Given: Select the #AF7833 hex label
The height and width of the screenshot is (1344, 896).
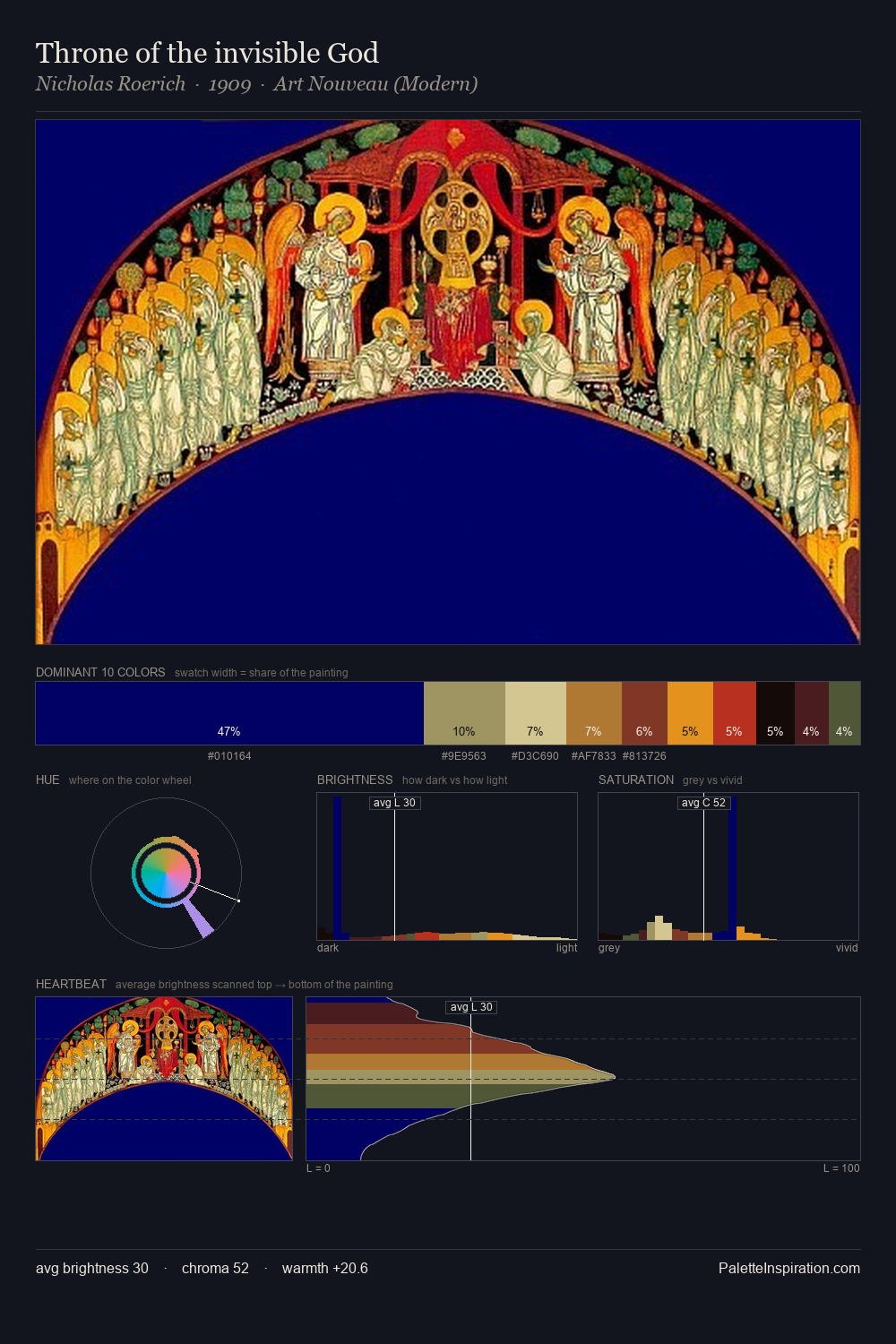Looking at the screenshot, I should pyautogui.click(x=593, y=756).
